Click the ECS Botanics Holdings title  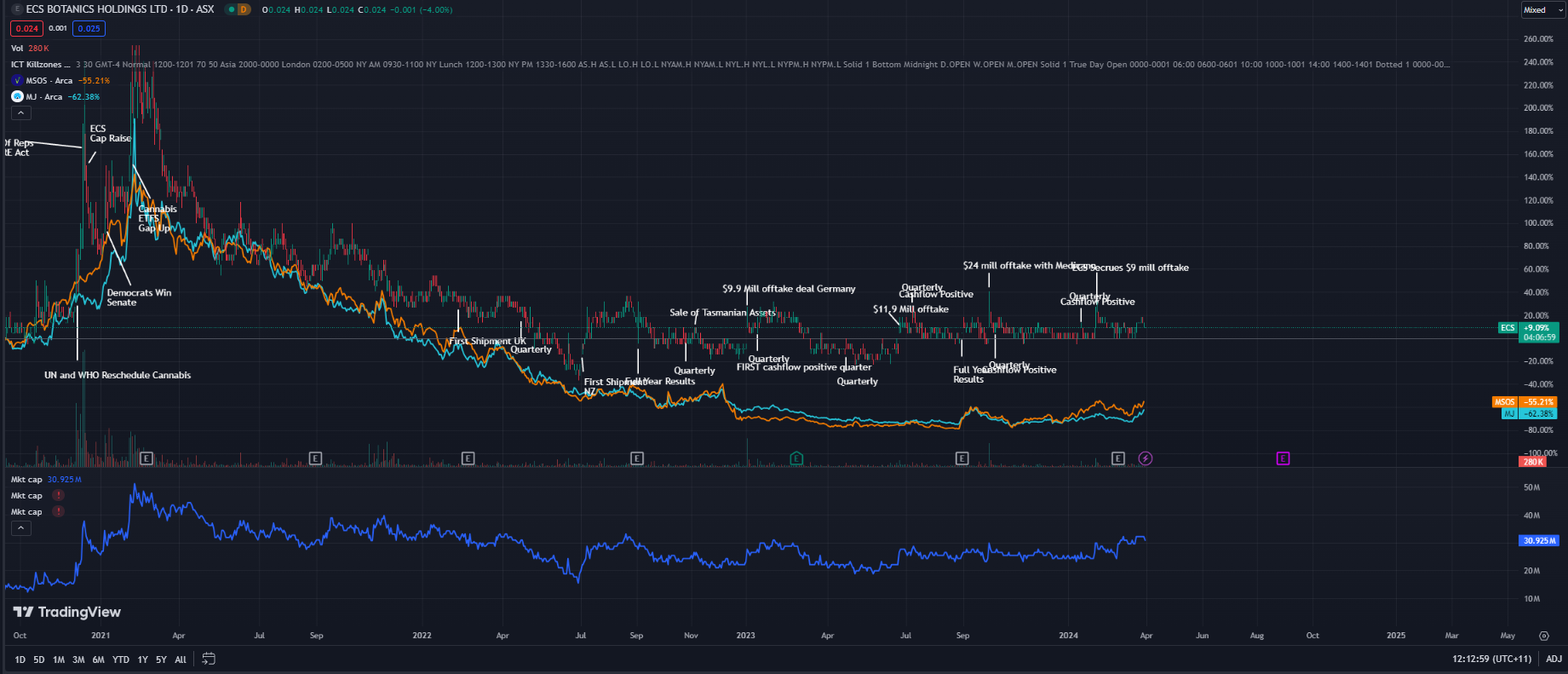click(x=120, y=9)
